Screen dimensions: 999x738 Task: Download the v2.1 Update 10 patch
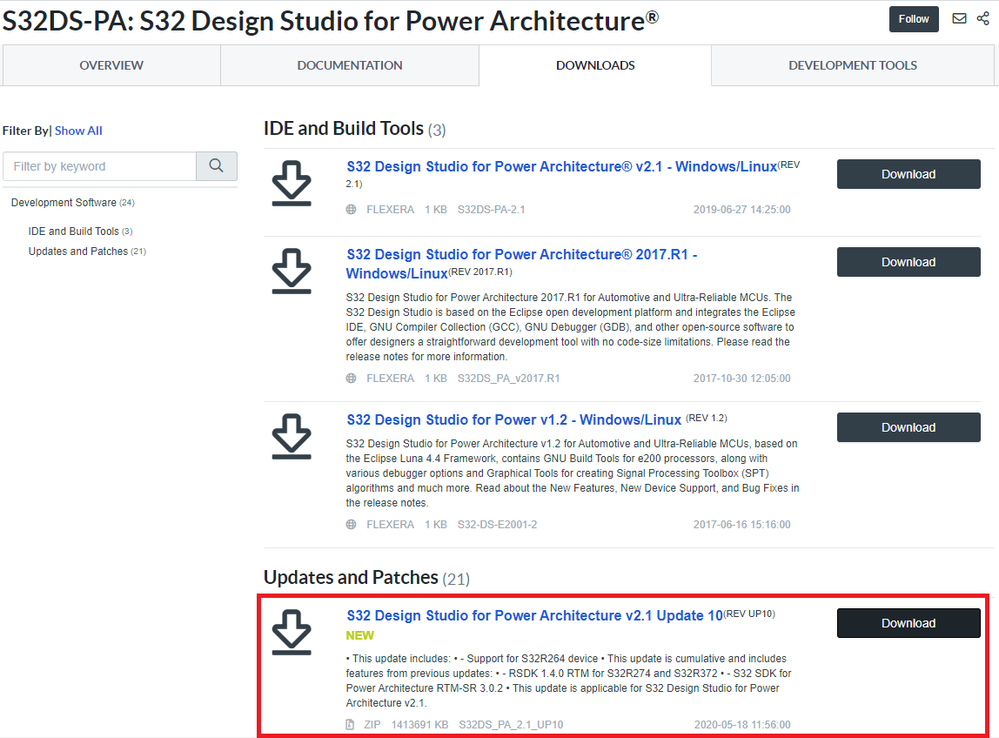[x=909, y=623]
